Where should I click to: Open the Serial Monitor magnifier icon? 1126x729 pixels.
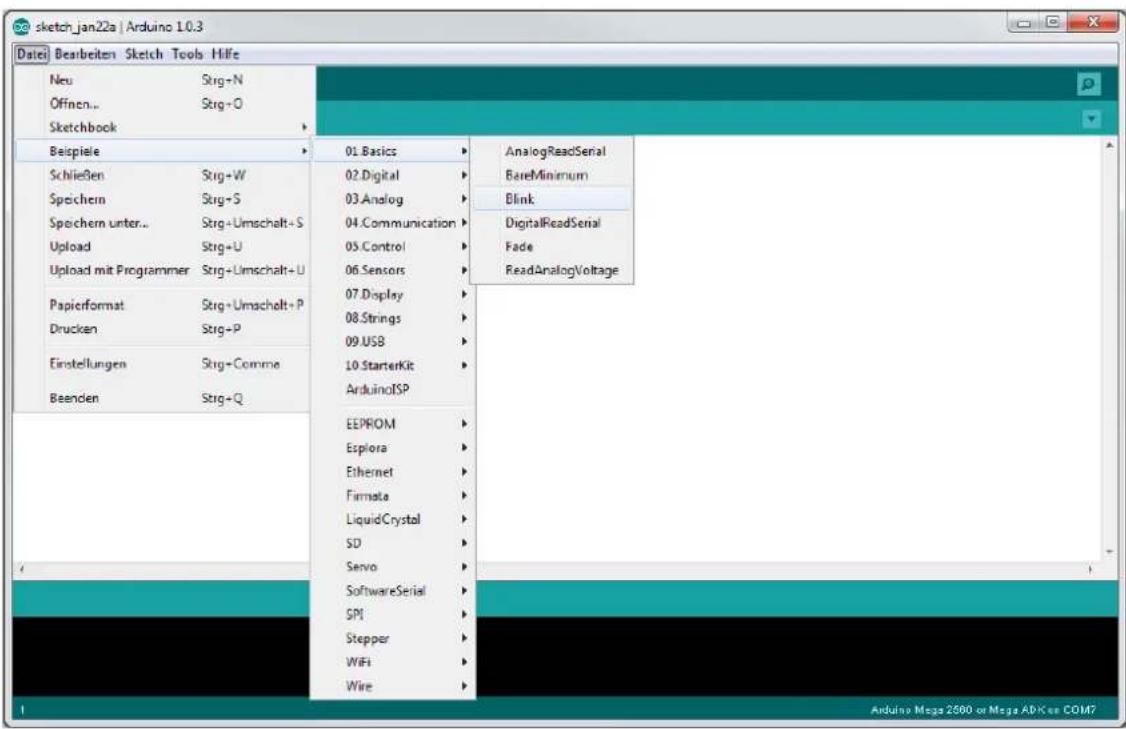(1089, 85)
